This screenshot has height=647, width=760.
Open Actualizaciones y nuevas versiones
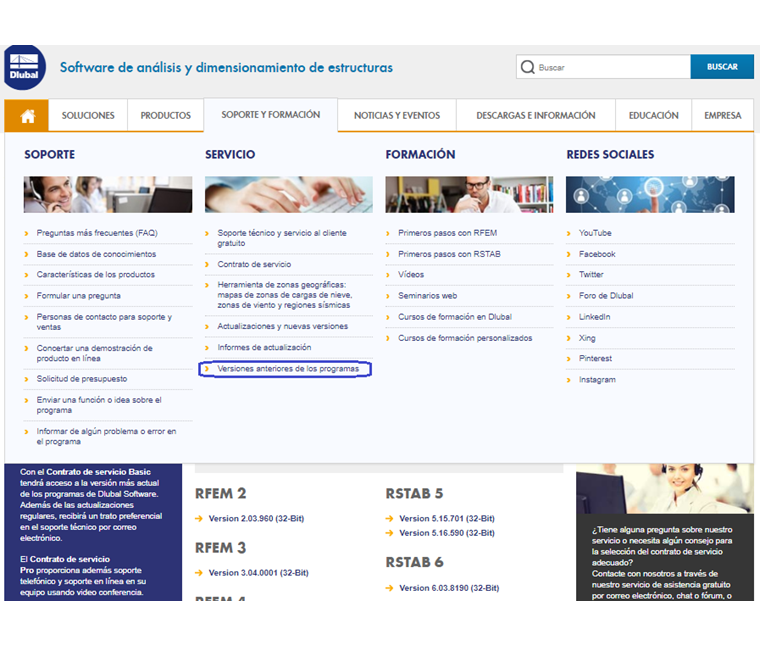(283, 326)
